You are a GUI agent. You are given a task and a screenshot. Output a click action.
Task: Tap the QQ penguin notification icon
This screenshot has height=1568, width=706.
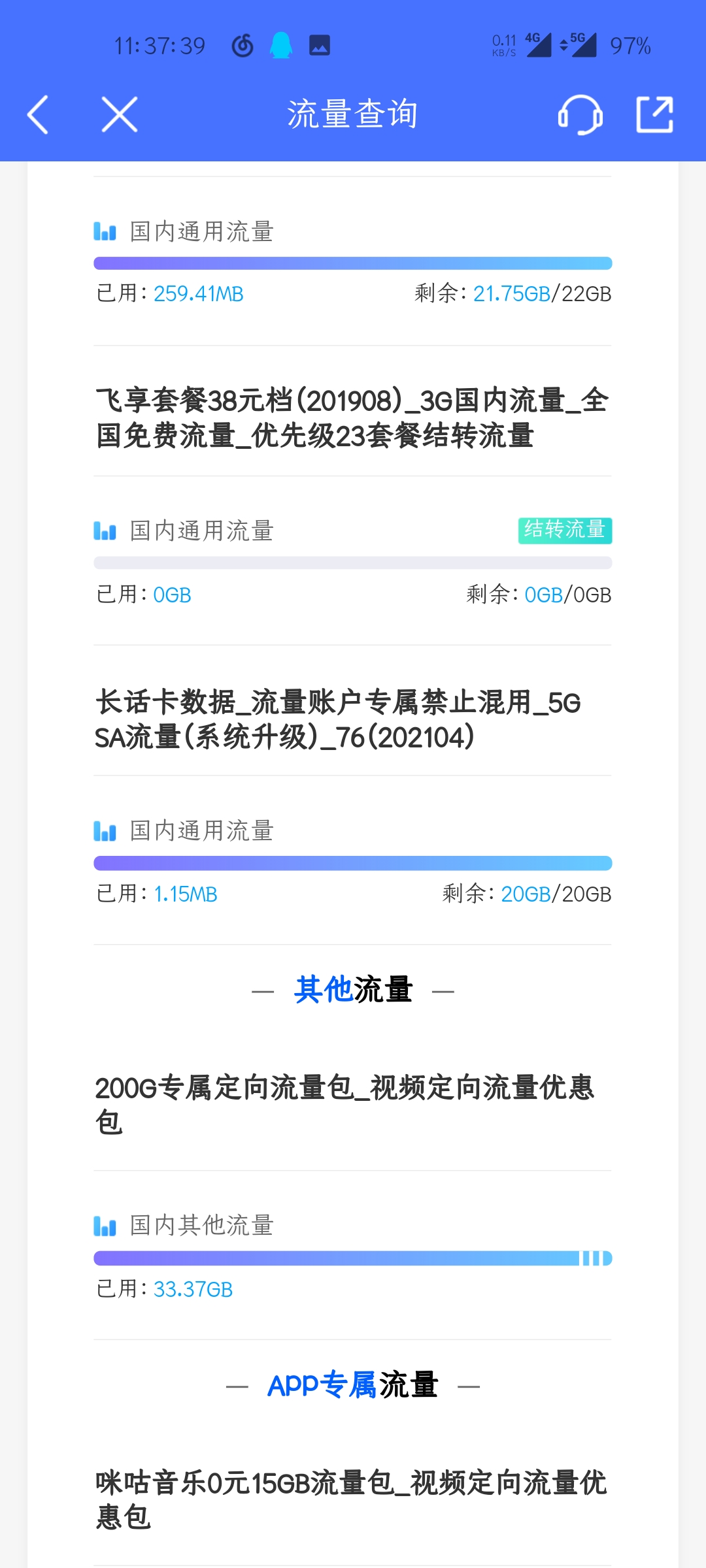281,46
